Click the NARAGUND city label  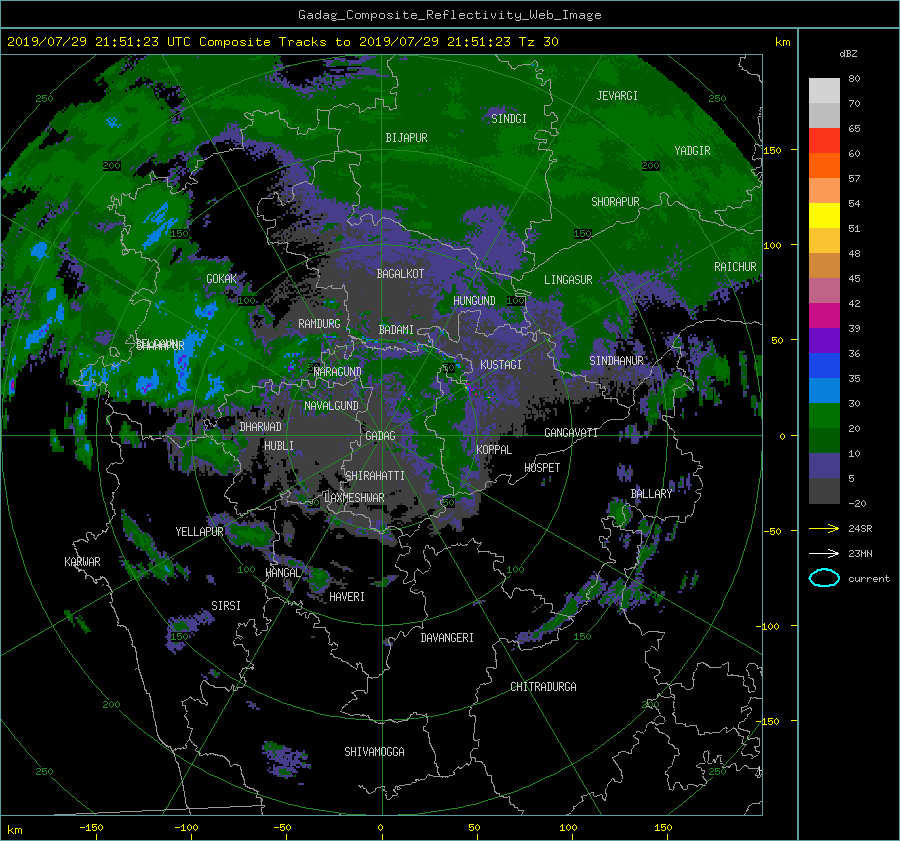pyautogui.click(x=338, y=371)
